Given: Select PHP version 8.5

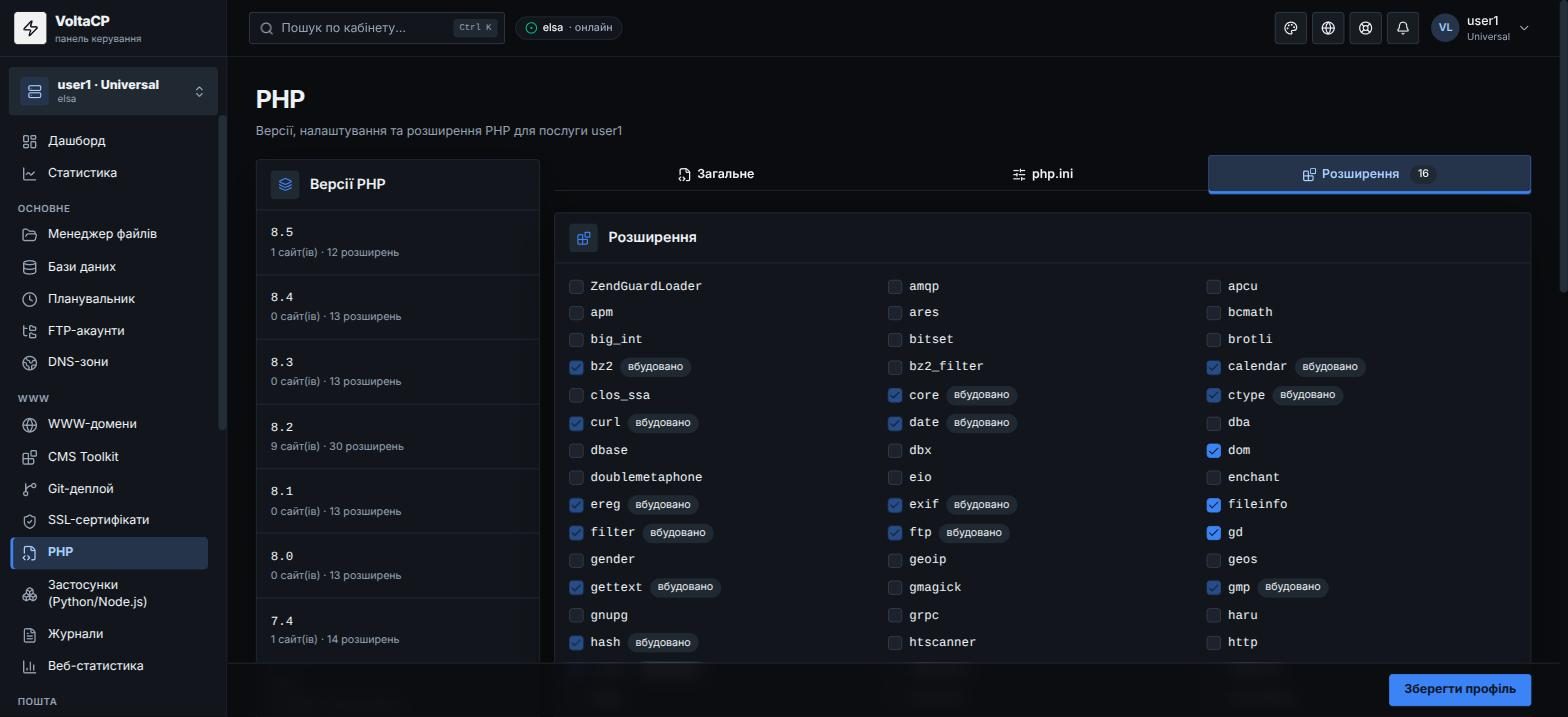Looking at the screenshot, I should [398, 242].
